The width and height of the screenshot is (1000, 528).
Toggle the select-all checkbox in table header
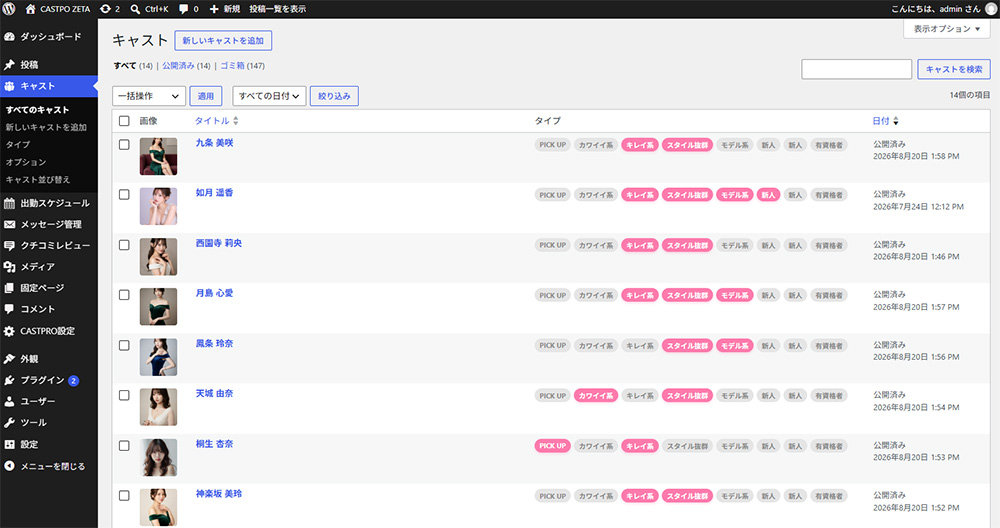(x=124, y=121)
